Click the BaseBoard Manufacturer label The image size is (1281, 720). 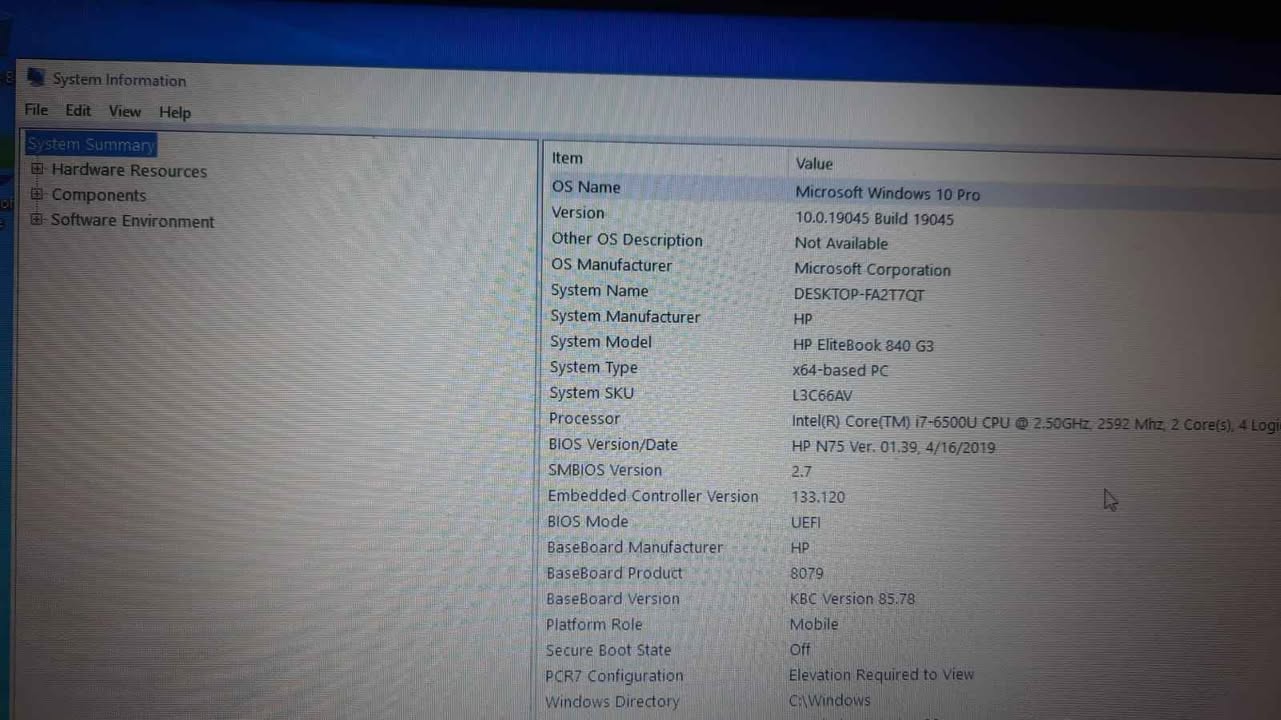click(x=635, y=548)
